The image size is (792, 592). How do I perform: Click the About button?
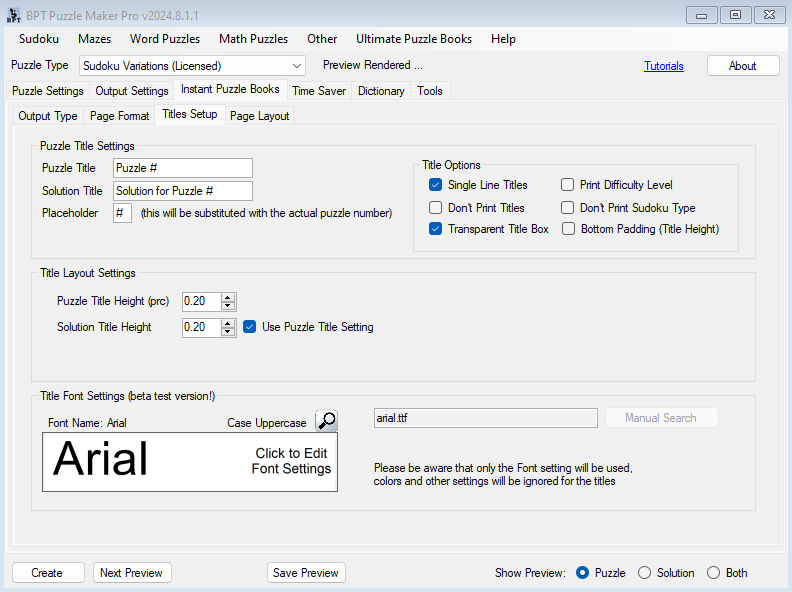point(743,66)
